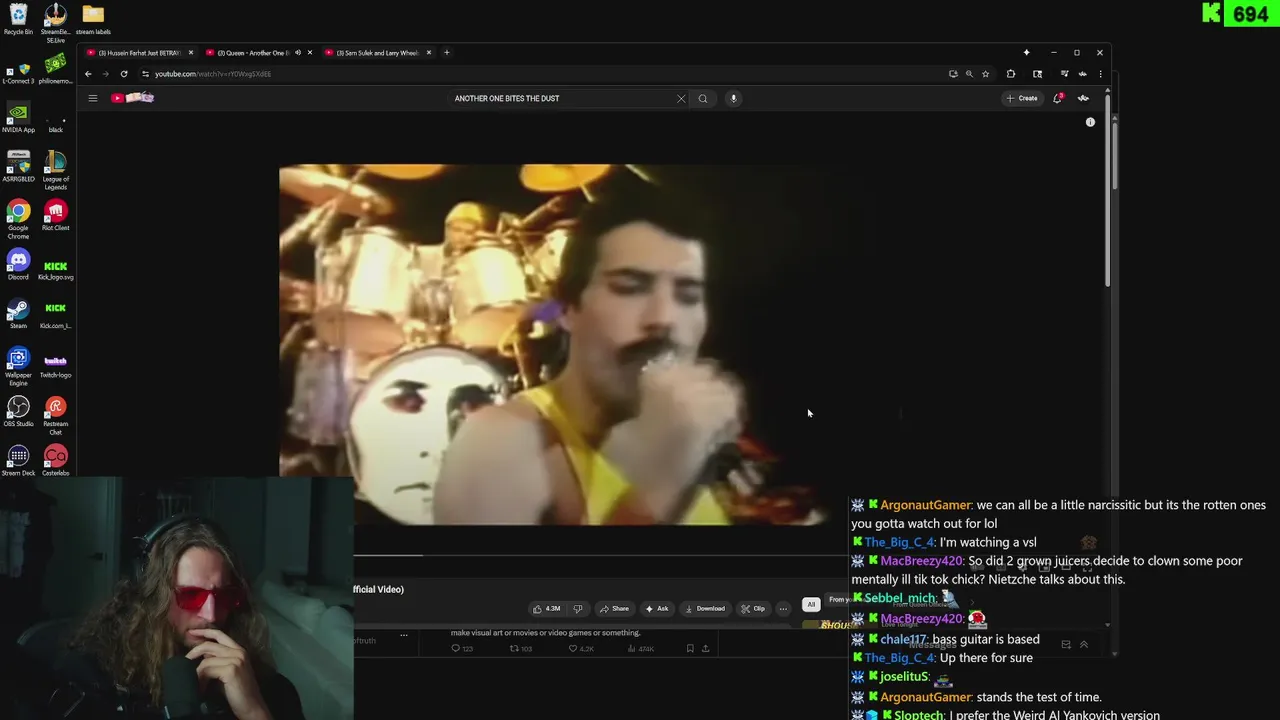This screenshot has width=1280, height=720.
Task: Bookmark this page with the star icon
Action: point(985,74)
